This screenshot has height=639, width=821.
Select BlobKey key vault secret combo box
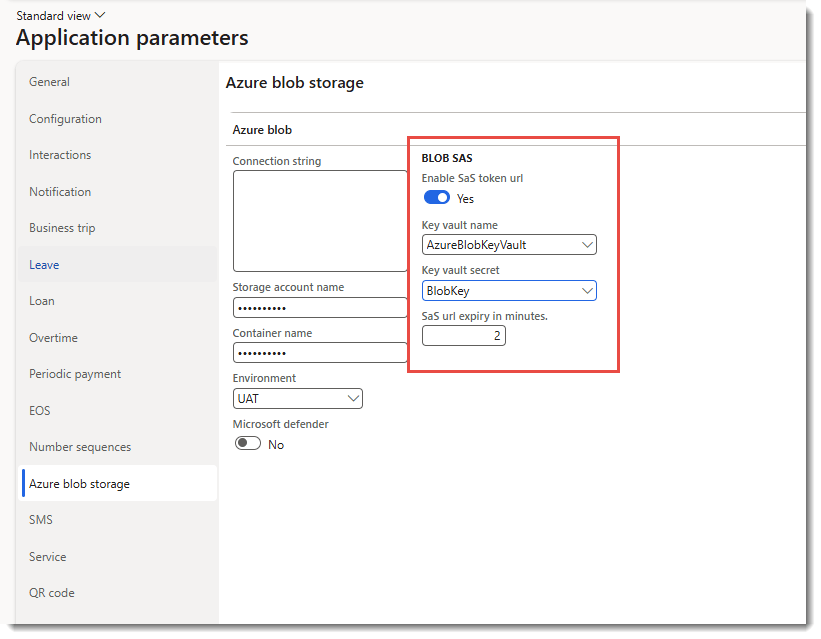pos(509,291)
